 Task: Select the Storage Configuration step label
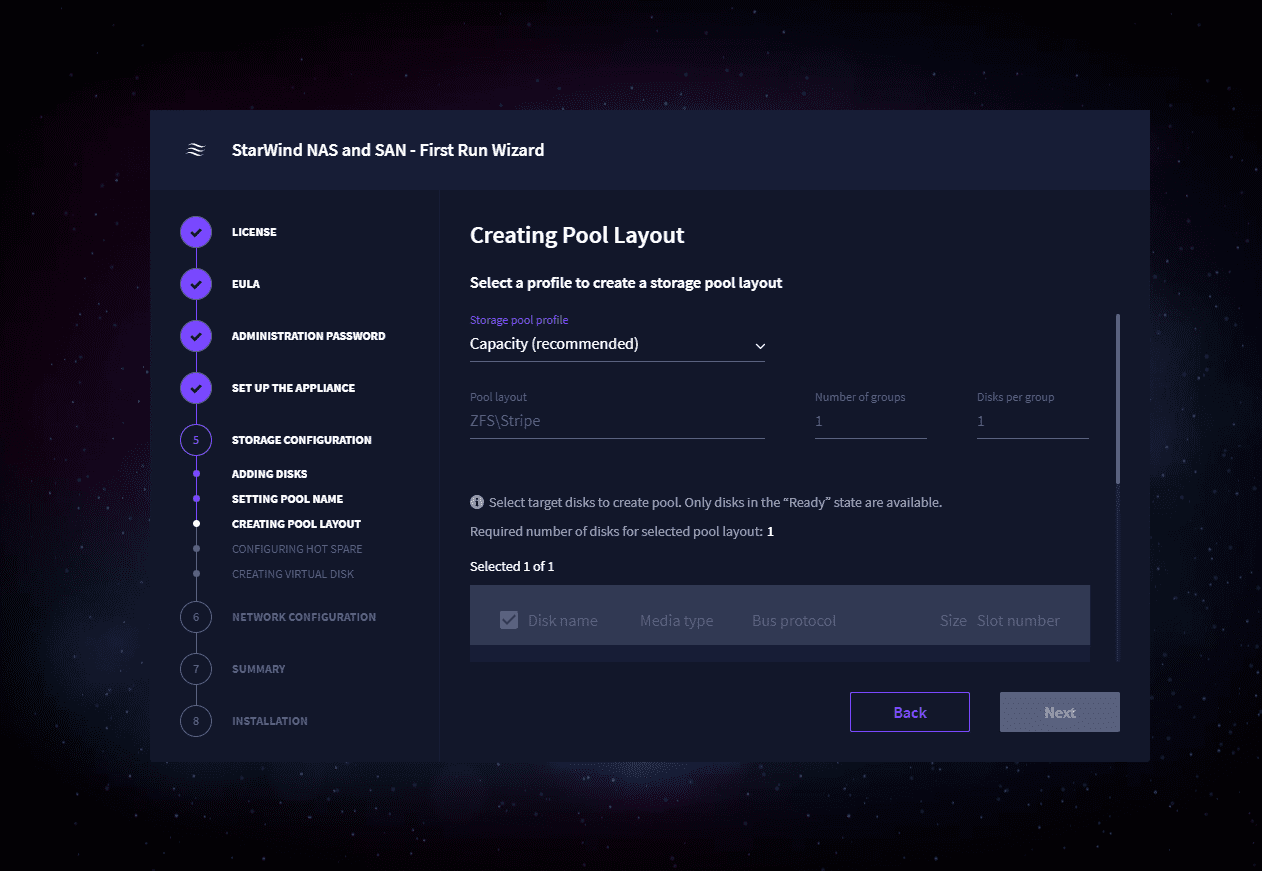click(x=302, y=440)
